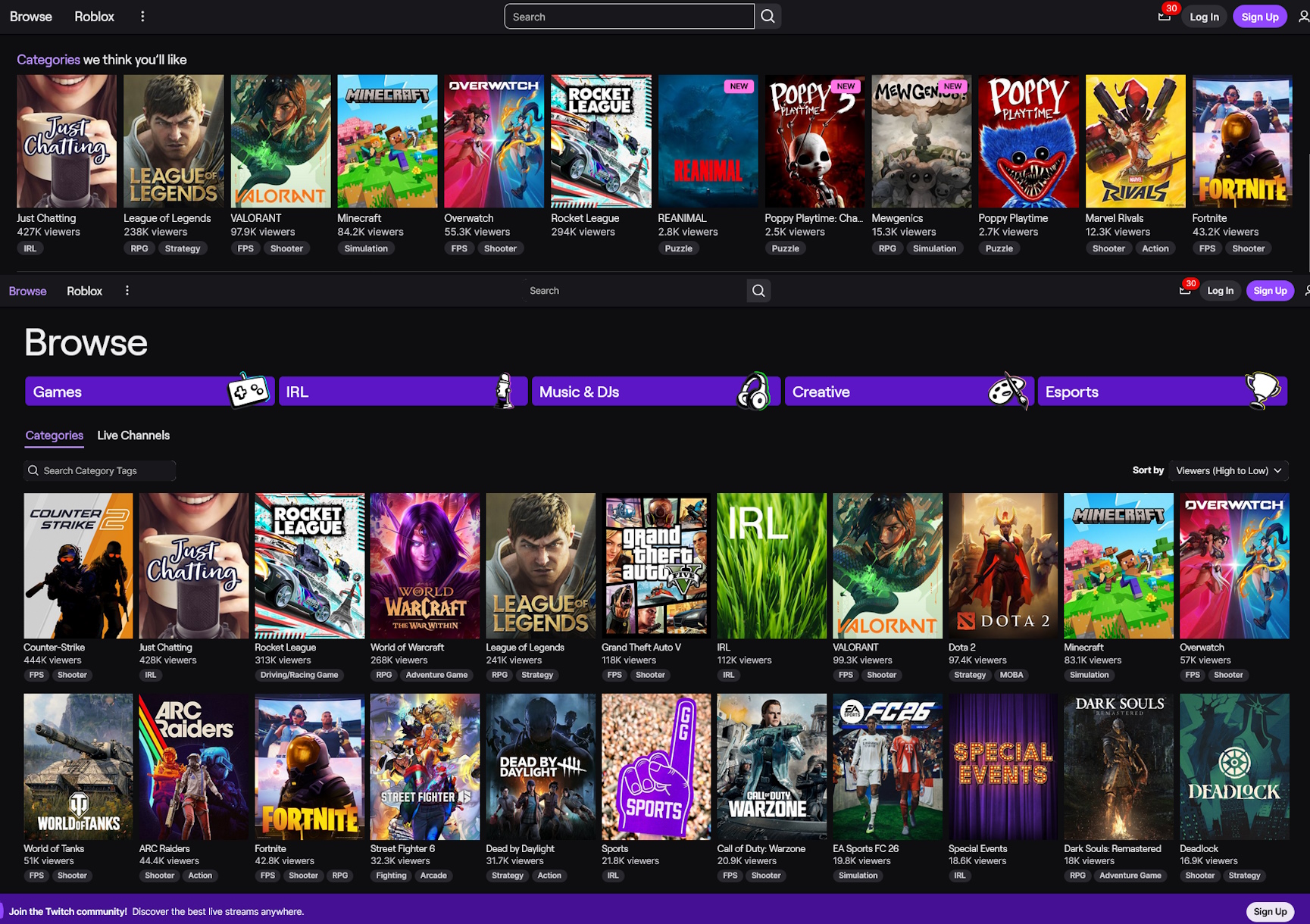Click the Search Category Tags field
This screenshot has height=924, width=1310.
click(100, 471)
